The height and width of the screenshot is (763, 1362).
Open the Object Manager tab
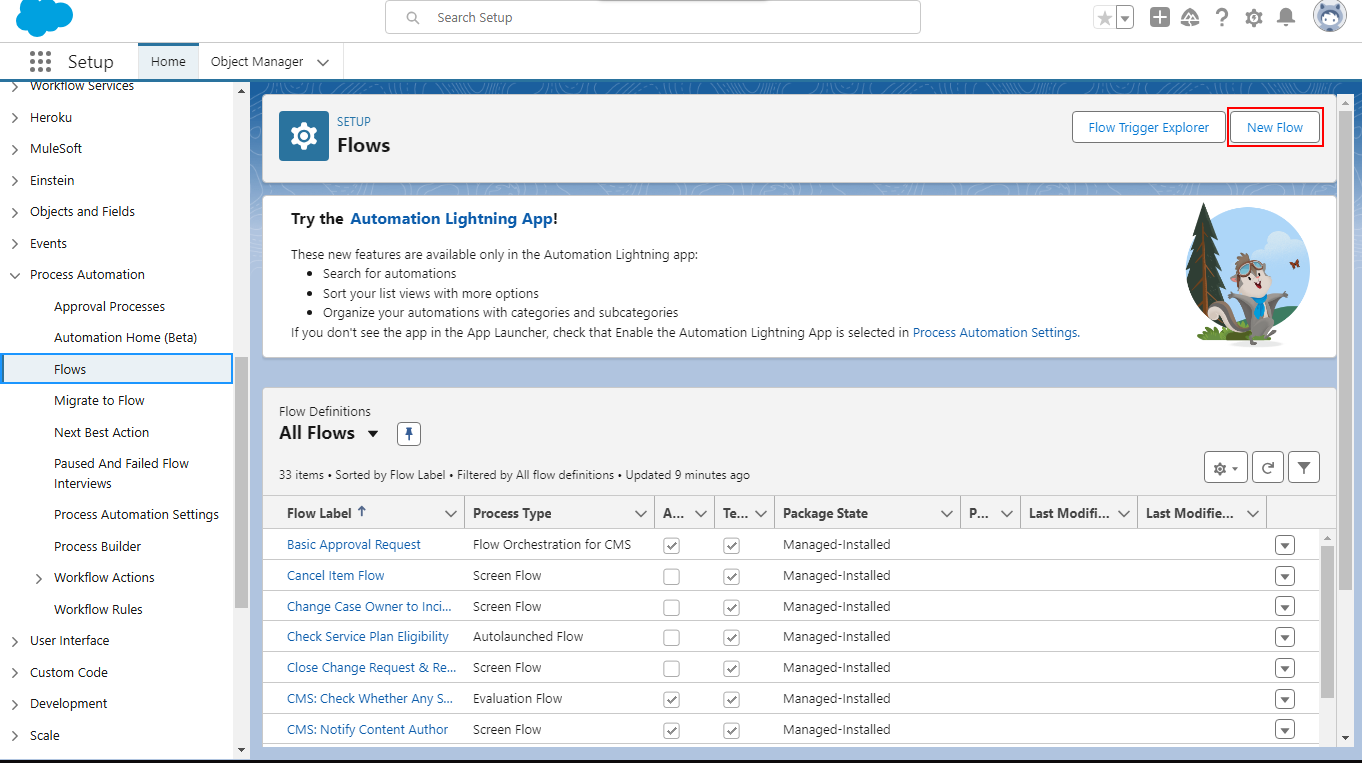coord(257,61)
